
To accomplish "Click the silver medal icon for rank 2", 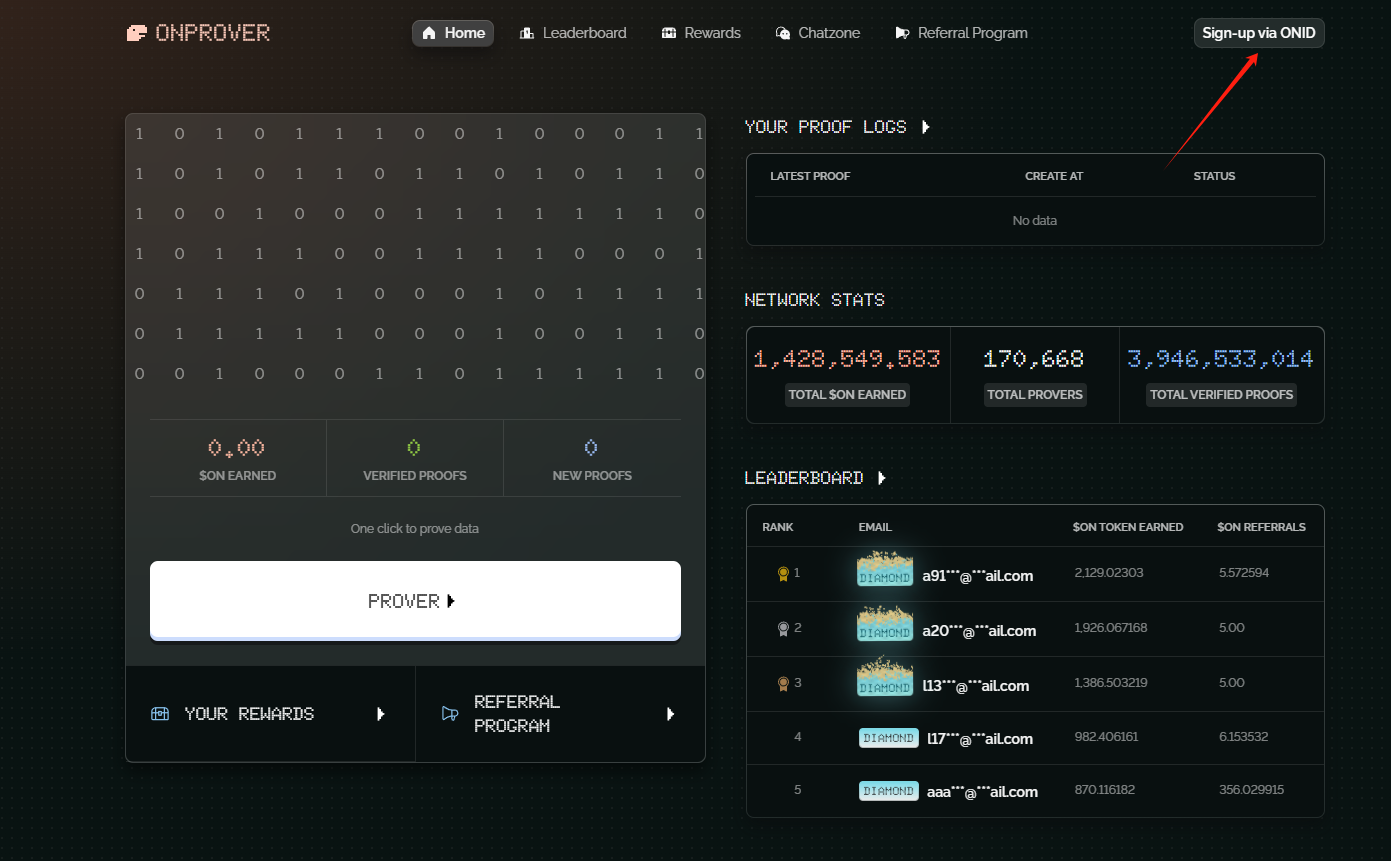I will click(x=784, y=629).
